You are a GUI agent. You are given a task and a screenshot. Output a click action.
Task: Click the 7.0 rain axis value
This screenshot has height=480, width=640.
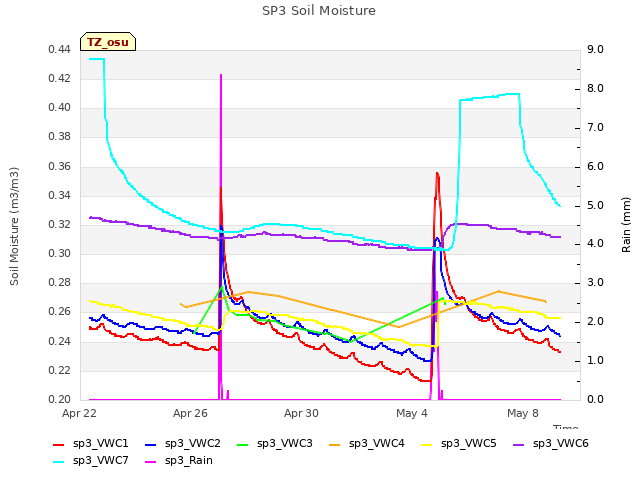pyautogui.click(x=596, y=128)
